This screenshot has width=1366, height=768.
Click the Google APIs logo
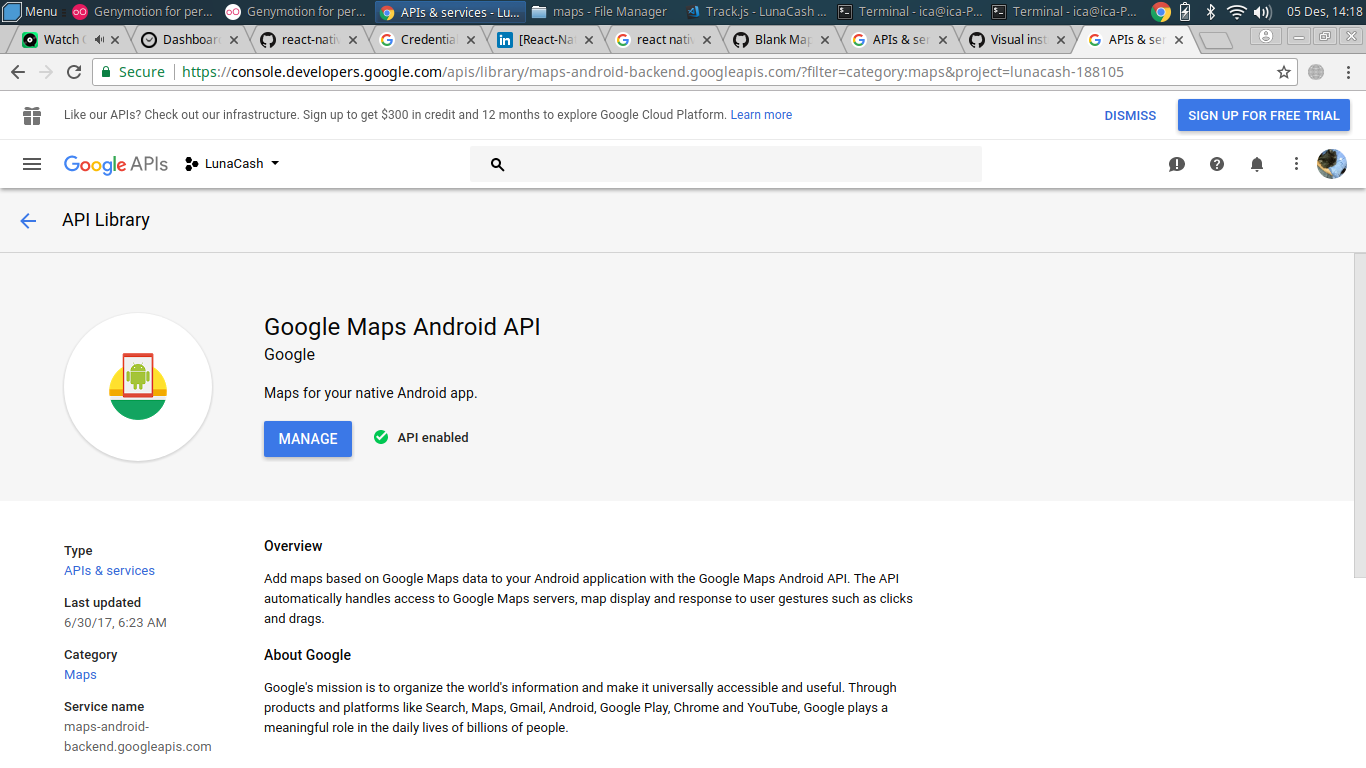[115, 164]
